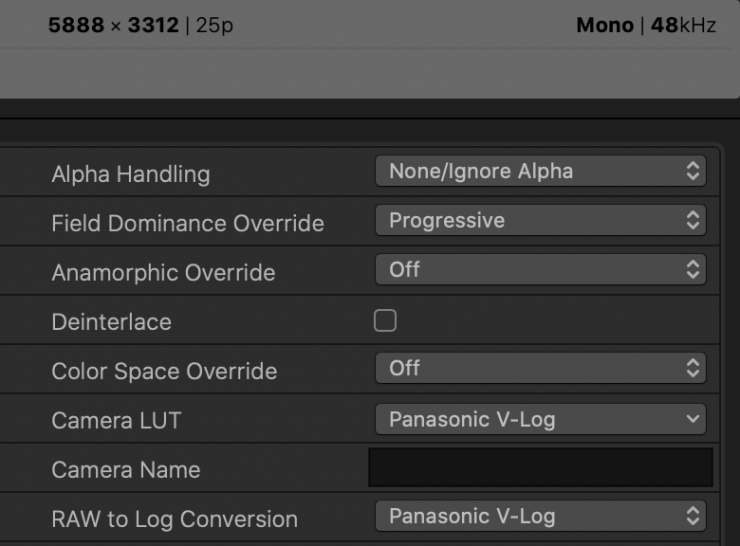Click the up-down arrows on Alpha Handling
This screenshot has width=740, height=546.
tap(693, 171)
